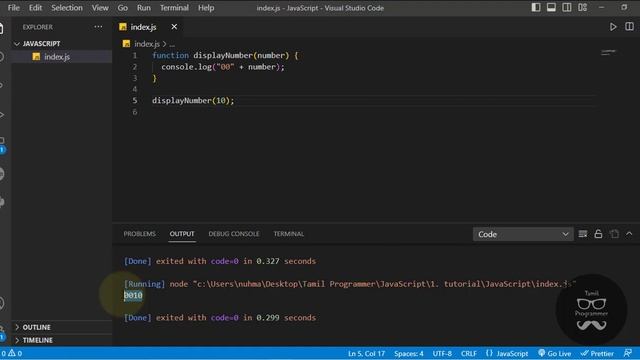
Task: Click line number 2 in the gutter
Action: (x=135, y=67)
